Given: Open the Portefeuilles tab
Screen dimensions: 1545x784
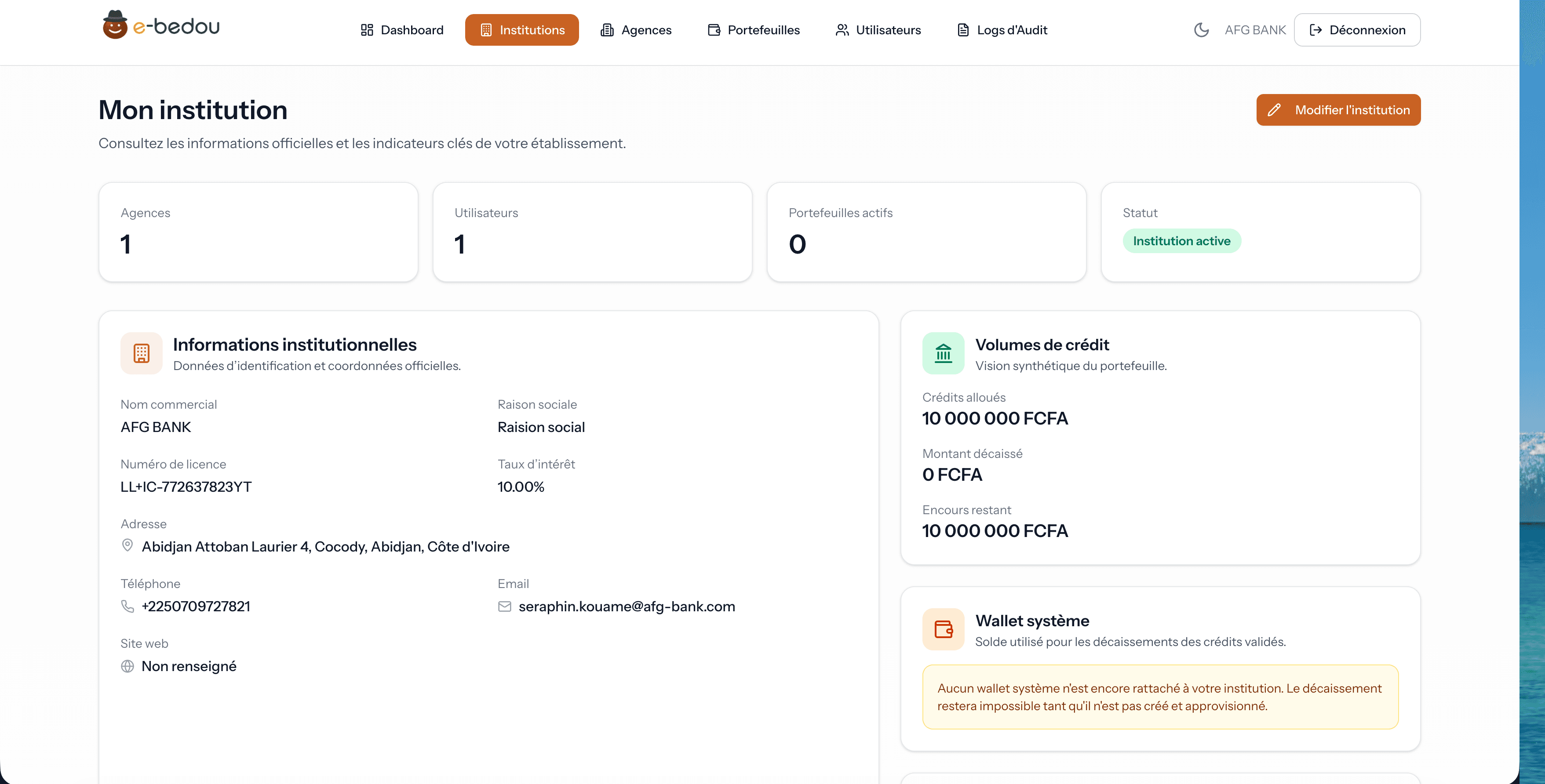Looking at the screenshot, I should pos(753,30).
